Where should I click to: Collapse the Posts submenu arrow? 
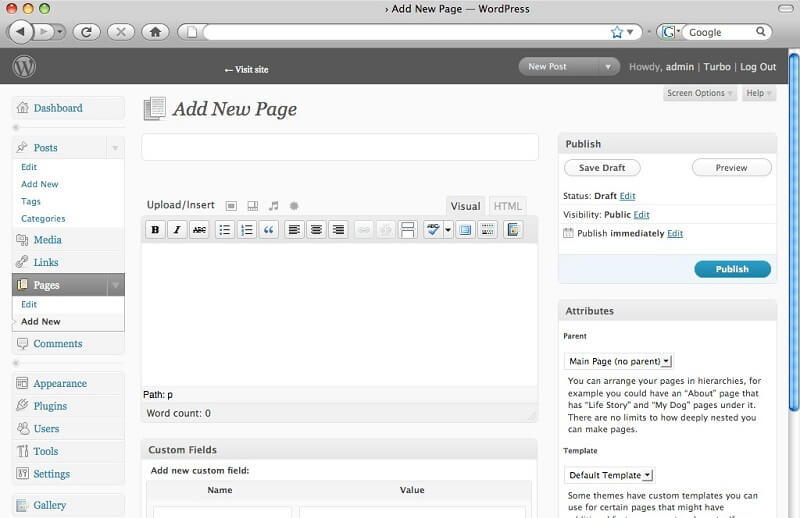(x=115, y=148)
